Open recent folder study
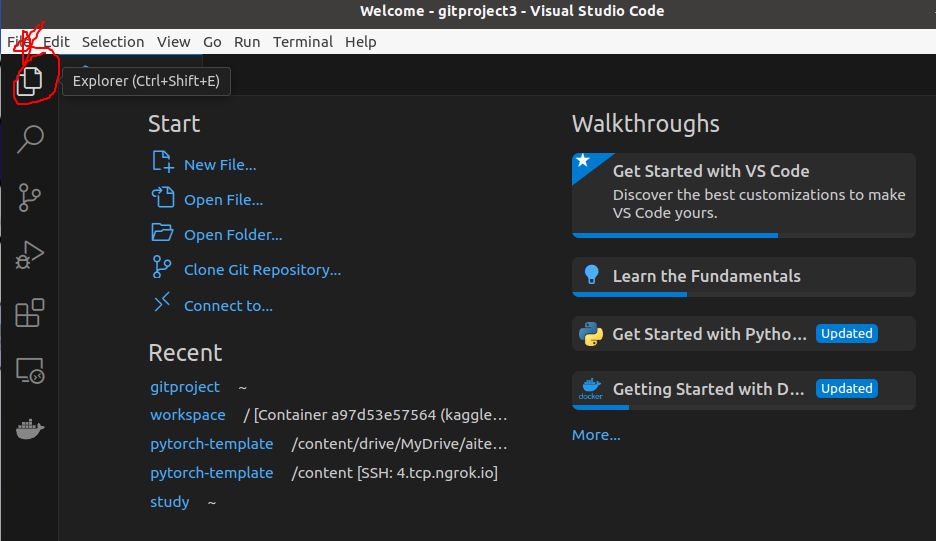 [170, 502]
